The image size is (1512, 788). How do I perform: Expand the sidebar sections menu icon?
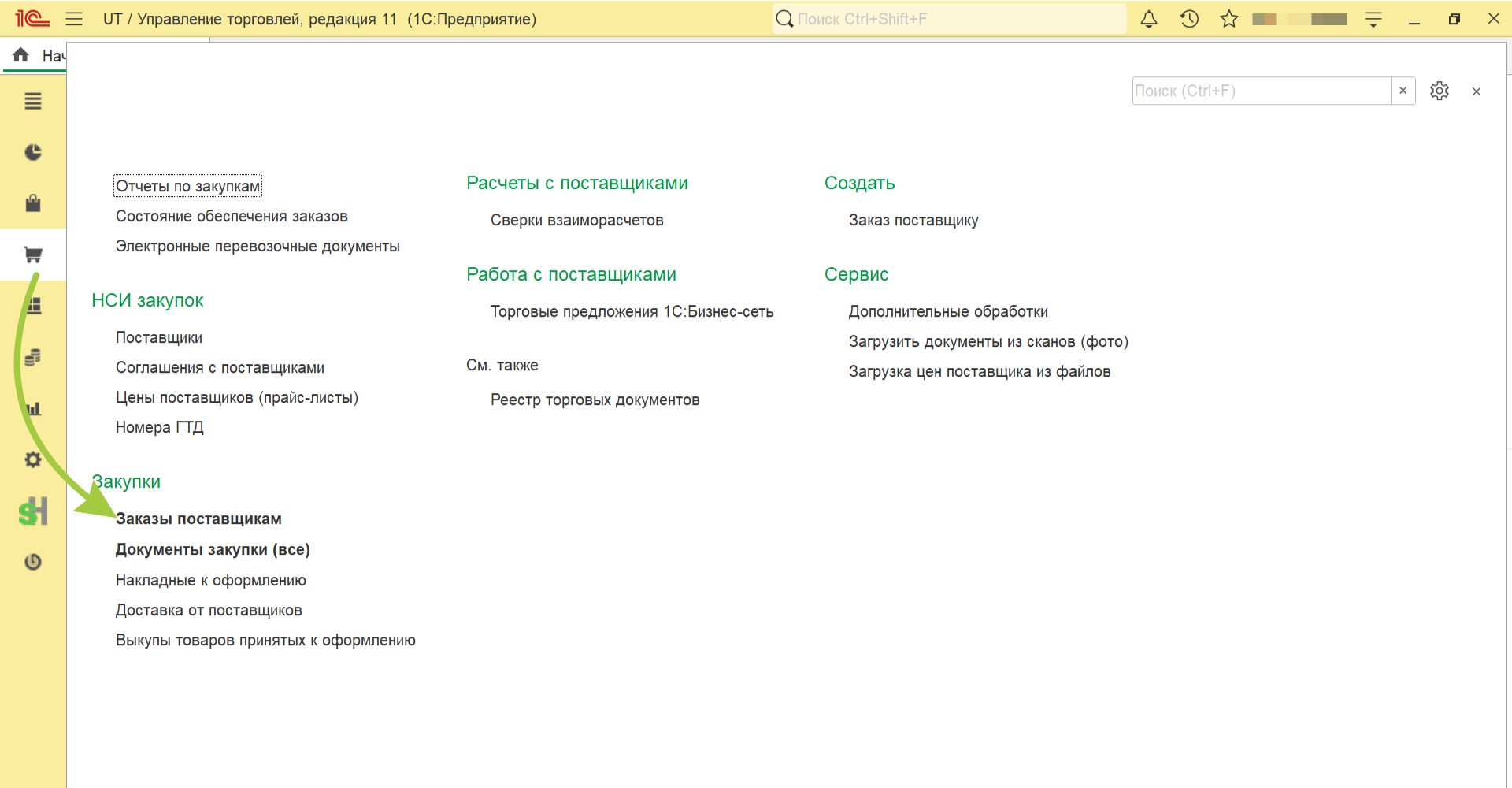pyautogui.click(x=33, y=101)
